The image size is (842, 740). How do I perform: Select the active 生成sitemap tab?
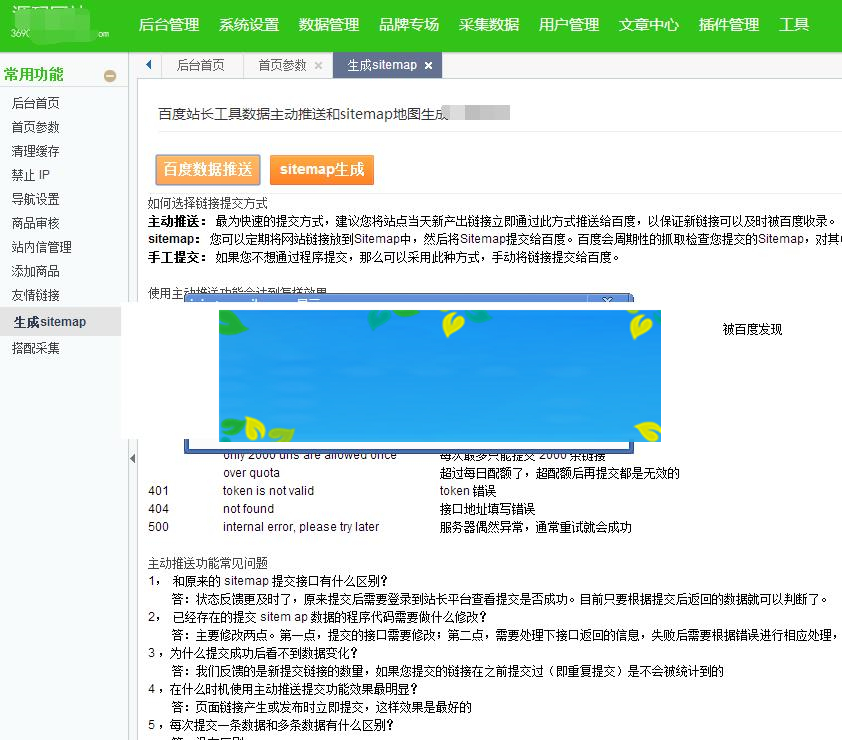(x=383, y=64)
